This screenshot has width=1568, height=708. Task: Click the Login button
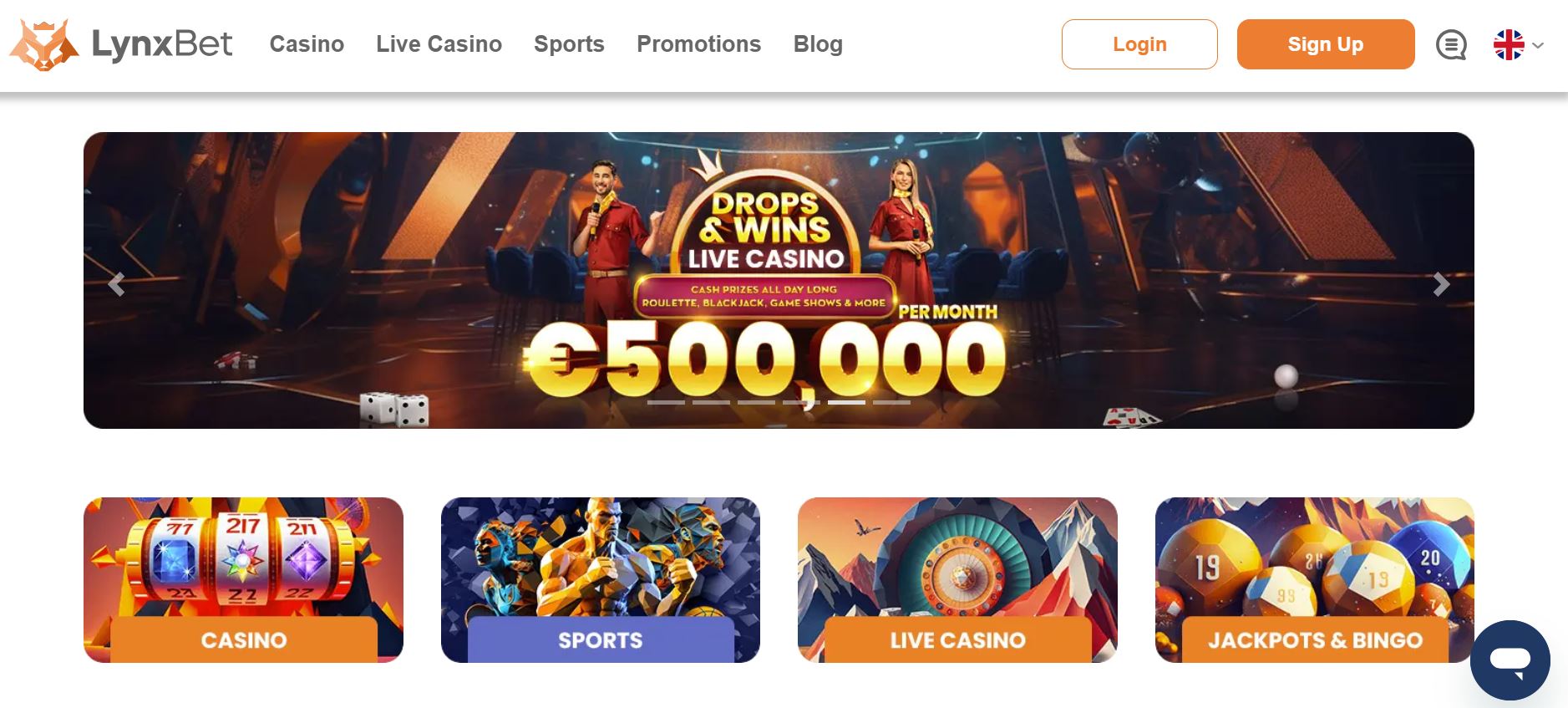point(1139,44)
